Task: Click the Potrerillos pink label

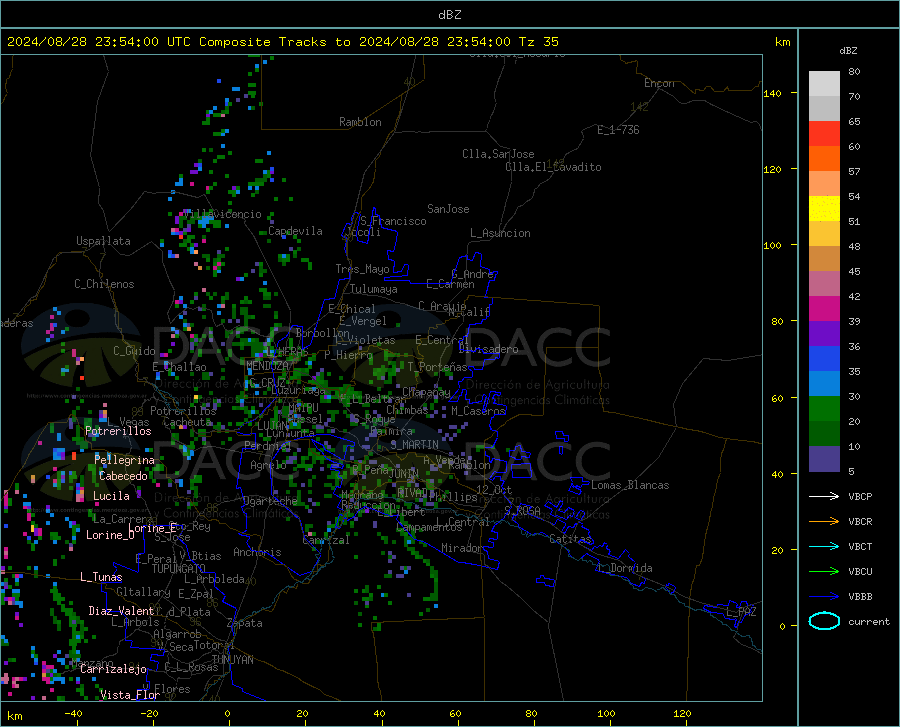Action: pos(118,431)
